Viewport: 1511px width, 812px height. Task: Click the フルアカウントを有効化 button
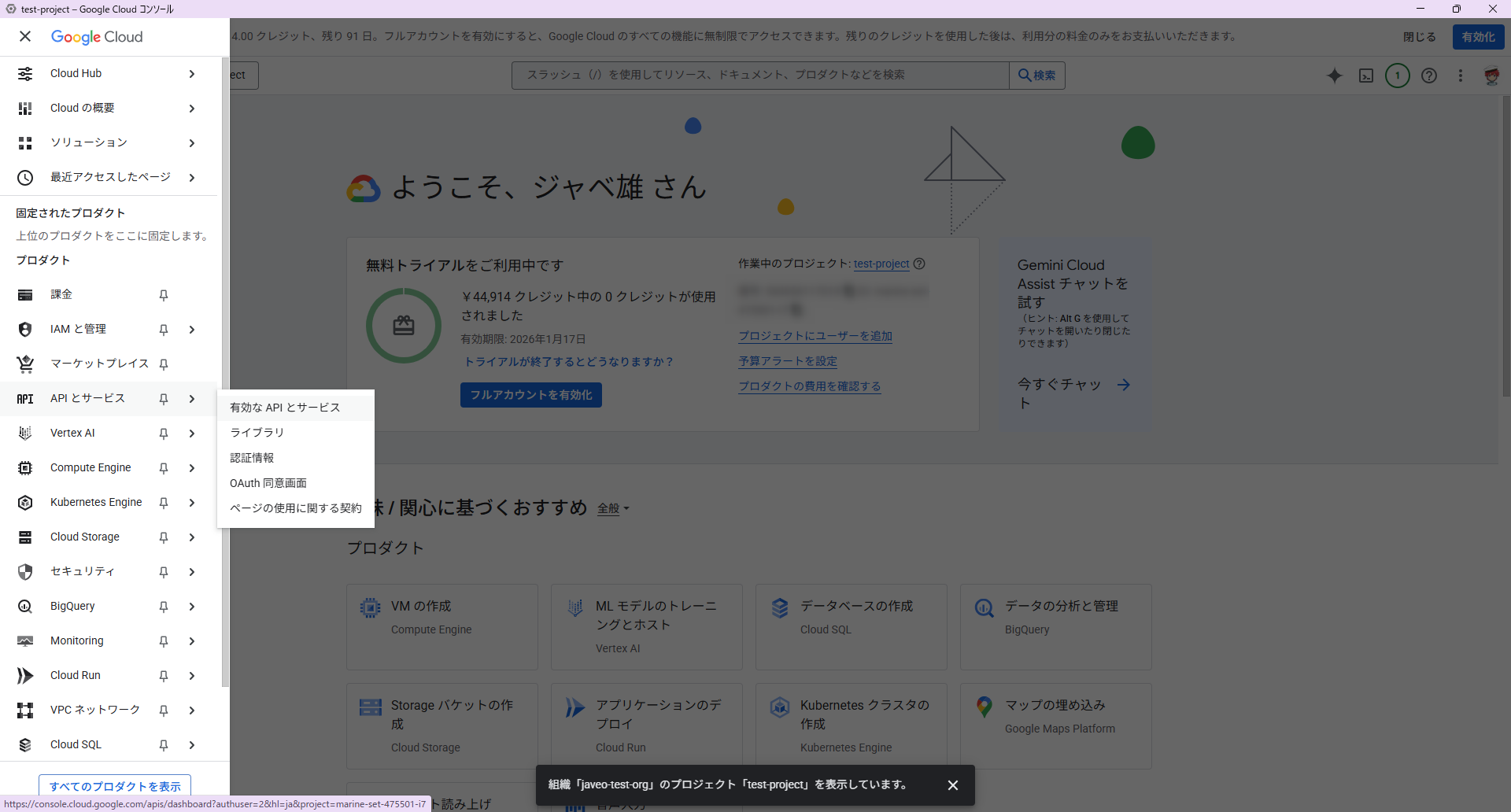click(530, 395)
